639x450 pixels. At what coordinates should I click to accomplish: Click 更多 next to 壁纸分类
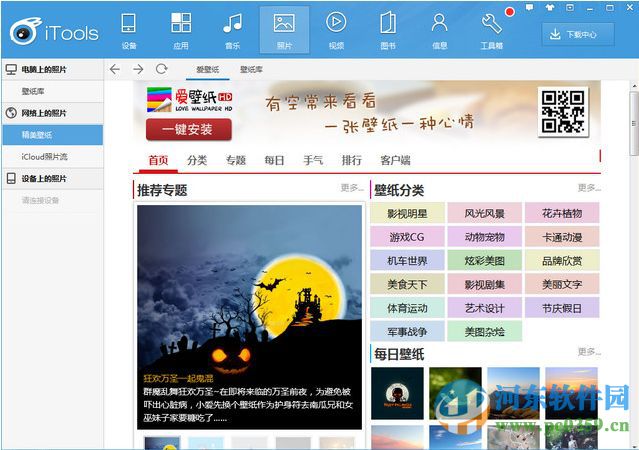pyautogui.click(x=589, y=188)
